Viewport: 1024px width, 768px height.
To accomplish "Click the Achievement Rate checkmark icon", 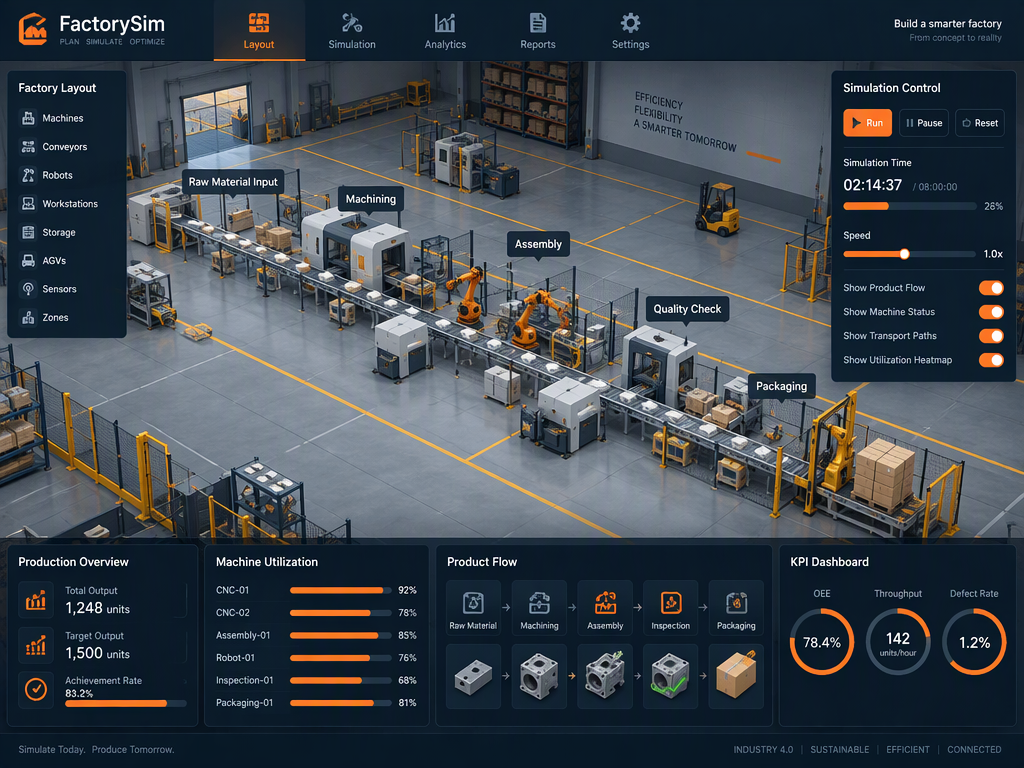I will pos(36,689).
